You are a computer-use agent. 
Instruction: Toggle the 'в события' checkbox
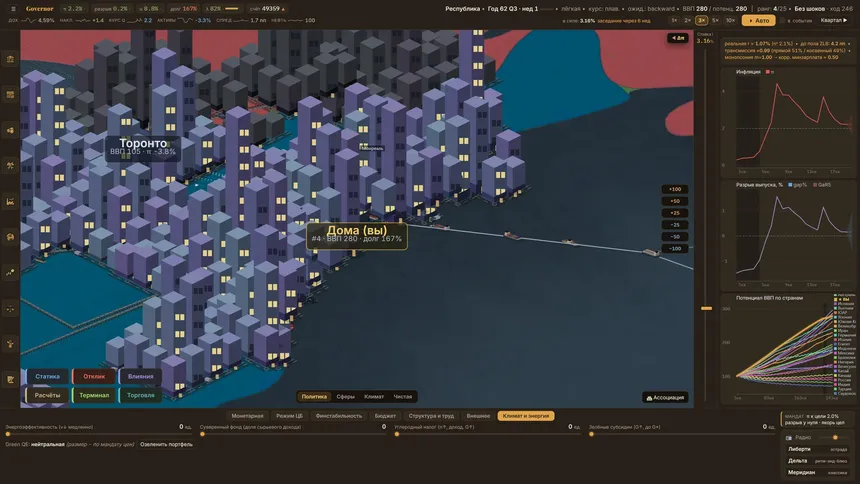click(783, 20)
